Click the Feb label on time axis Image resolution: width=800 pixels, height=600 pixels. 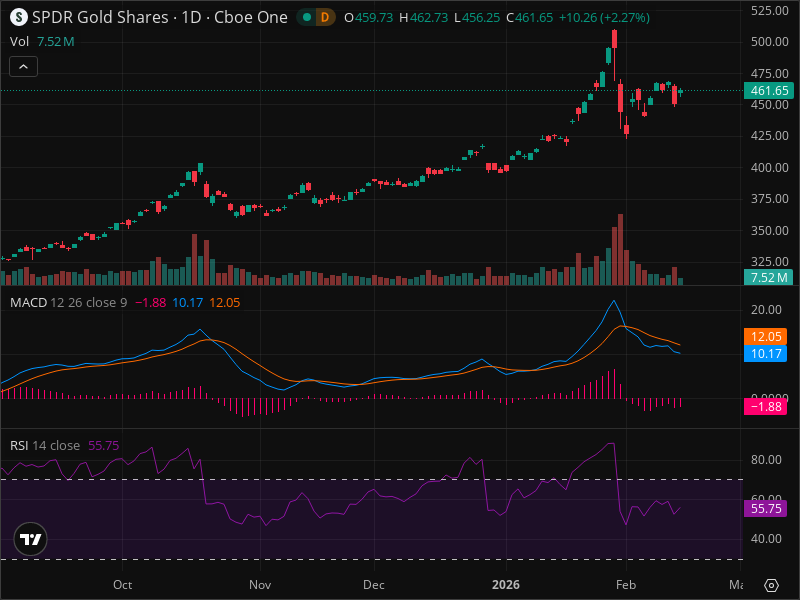(626, 585)
